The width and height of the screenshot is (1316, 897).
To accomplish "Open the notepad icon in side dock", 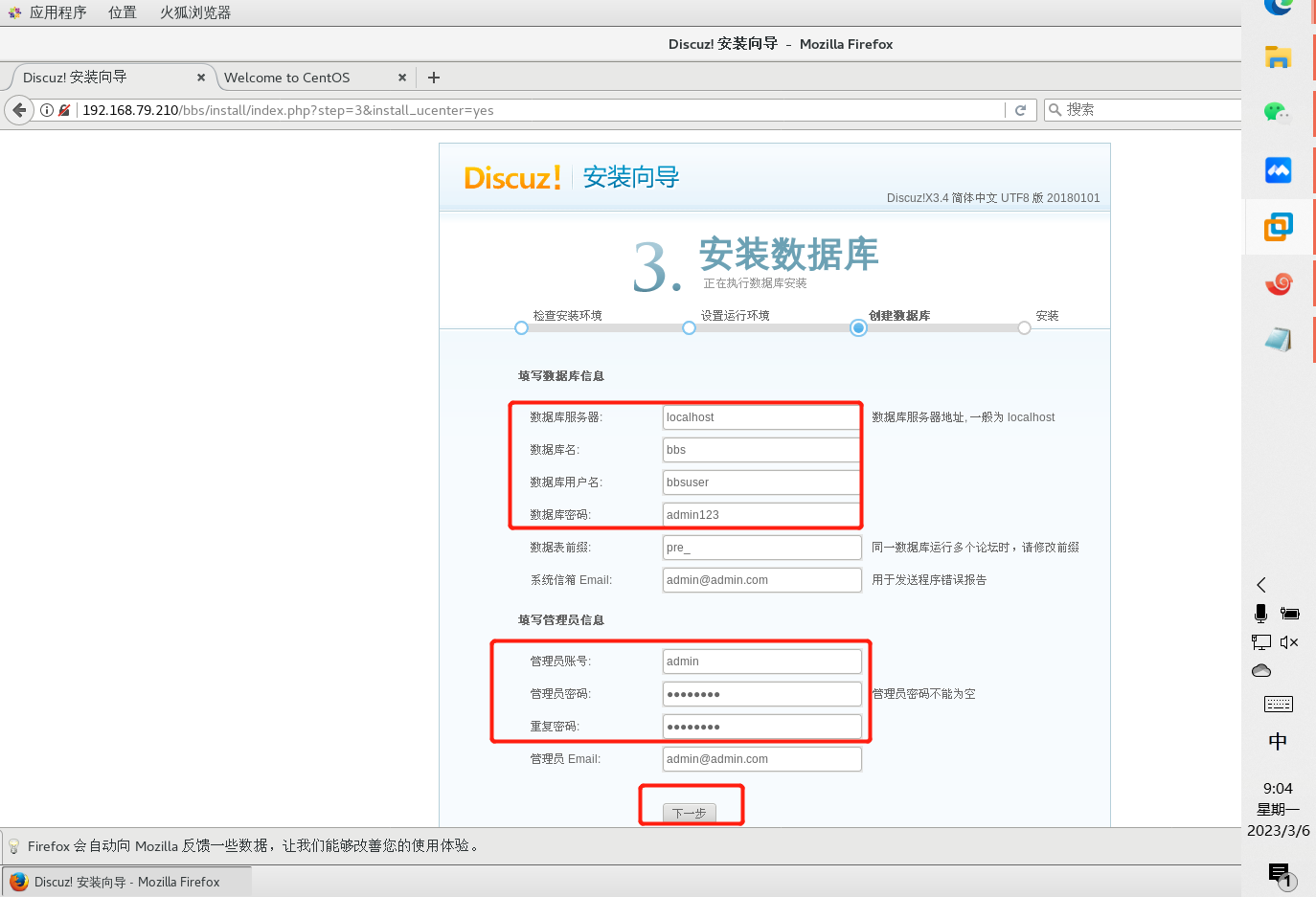I will coord(1278,340).
